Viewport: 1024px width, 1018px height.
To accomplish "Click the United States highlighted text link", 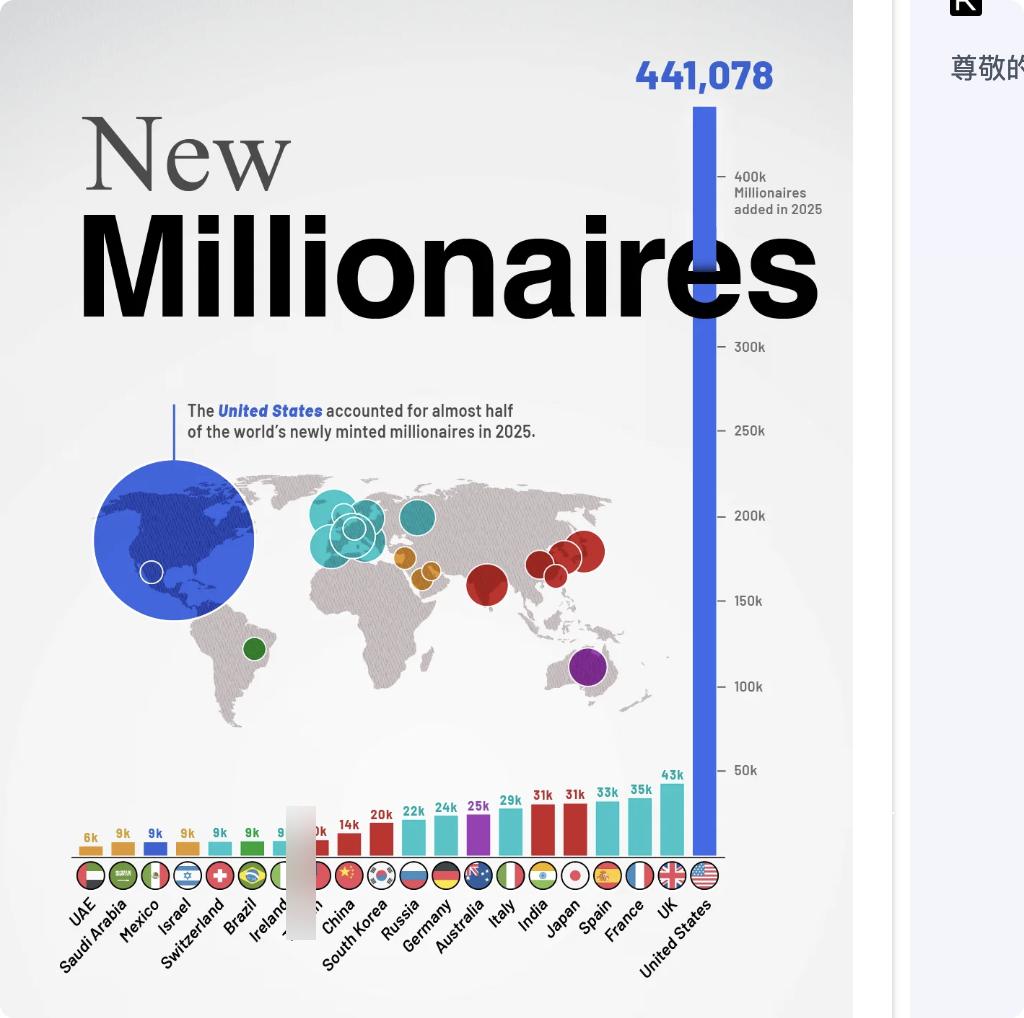I will (270, 411).
